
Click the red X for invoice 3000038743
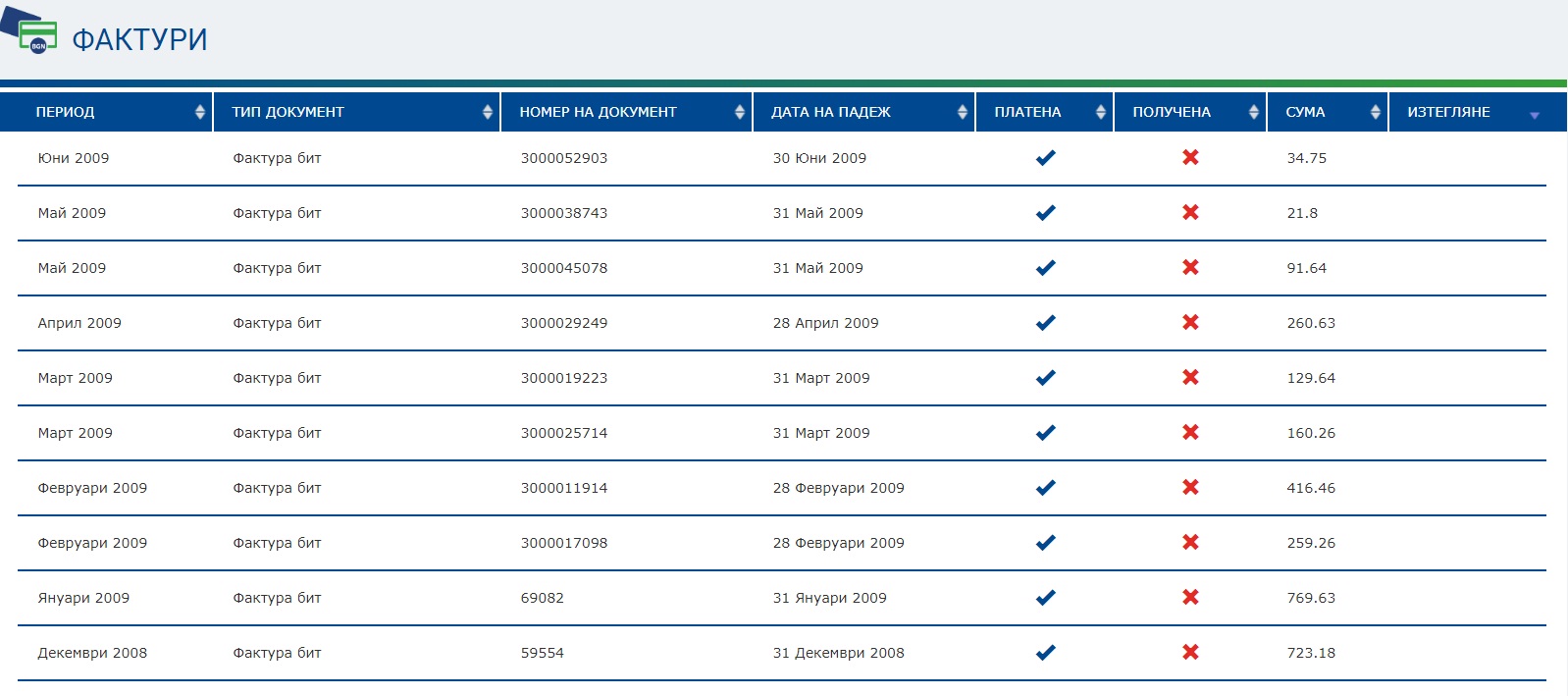point(1190,213)
